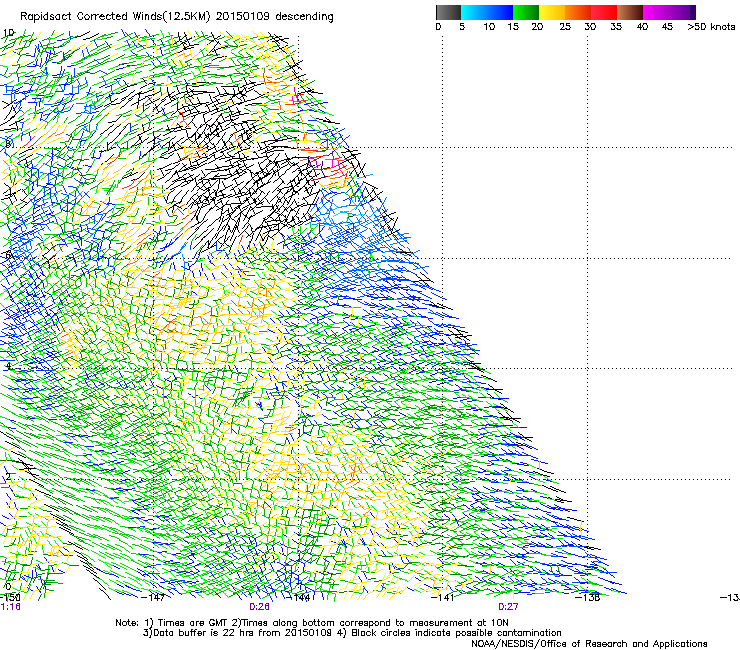Click the longitude label -144
The image size is (740, 650).
(299, 597)
